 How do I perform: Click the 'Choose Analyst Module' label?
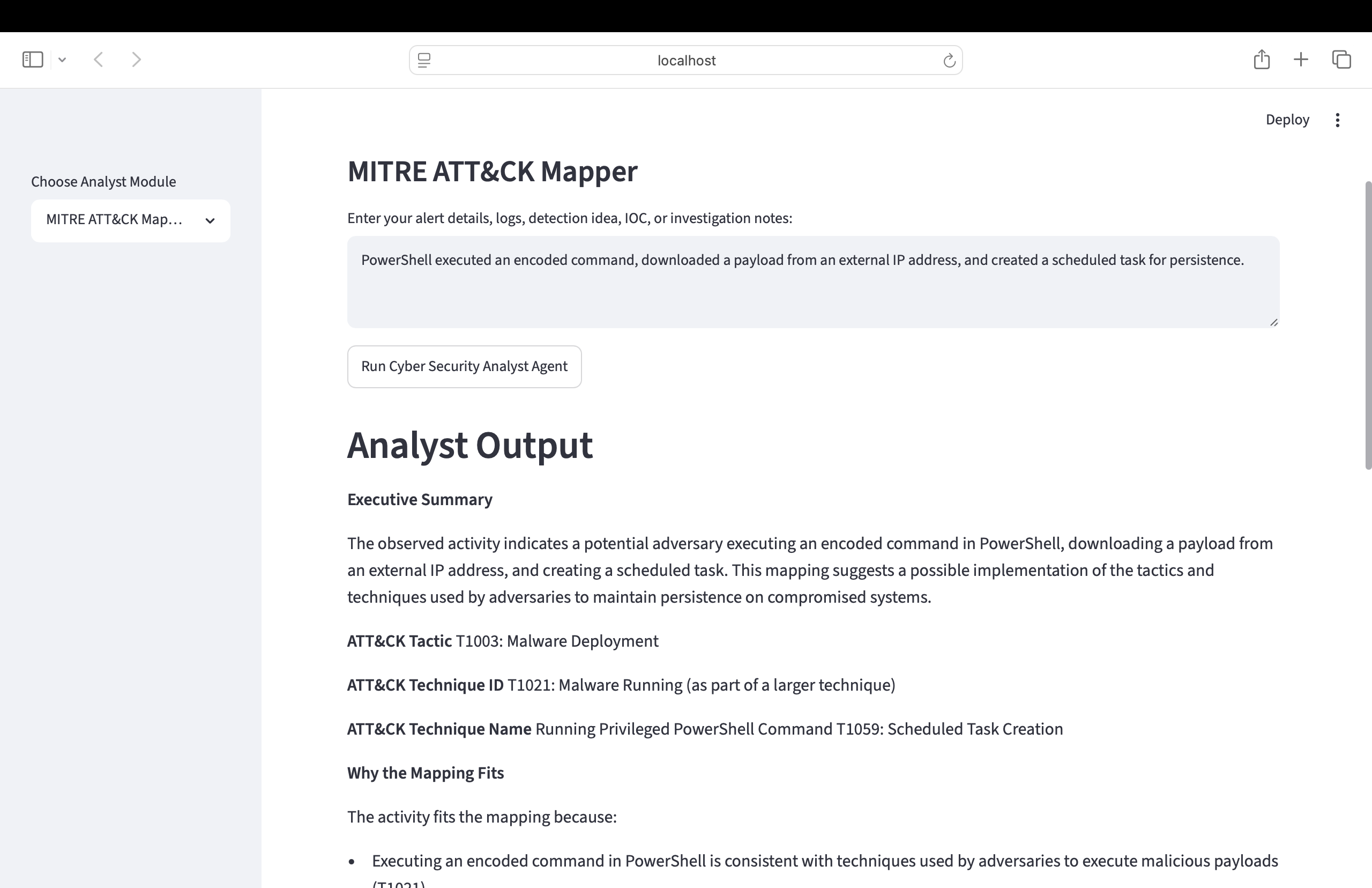(104, 182)
